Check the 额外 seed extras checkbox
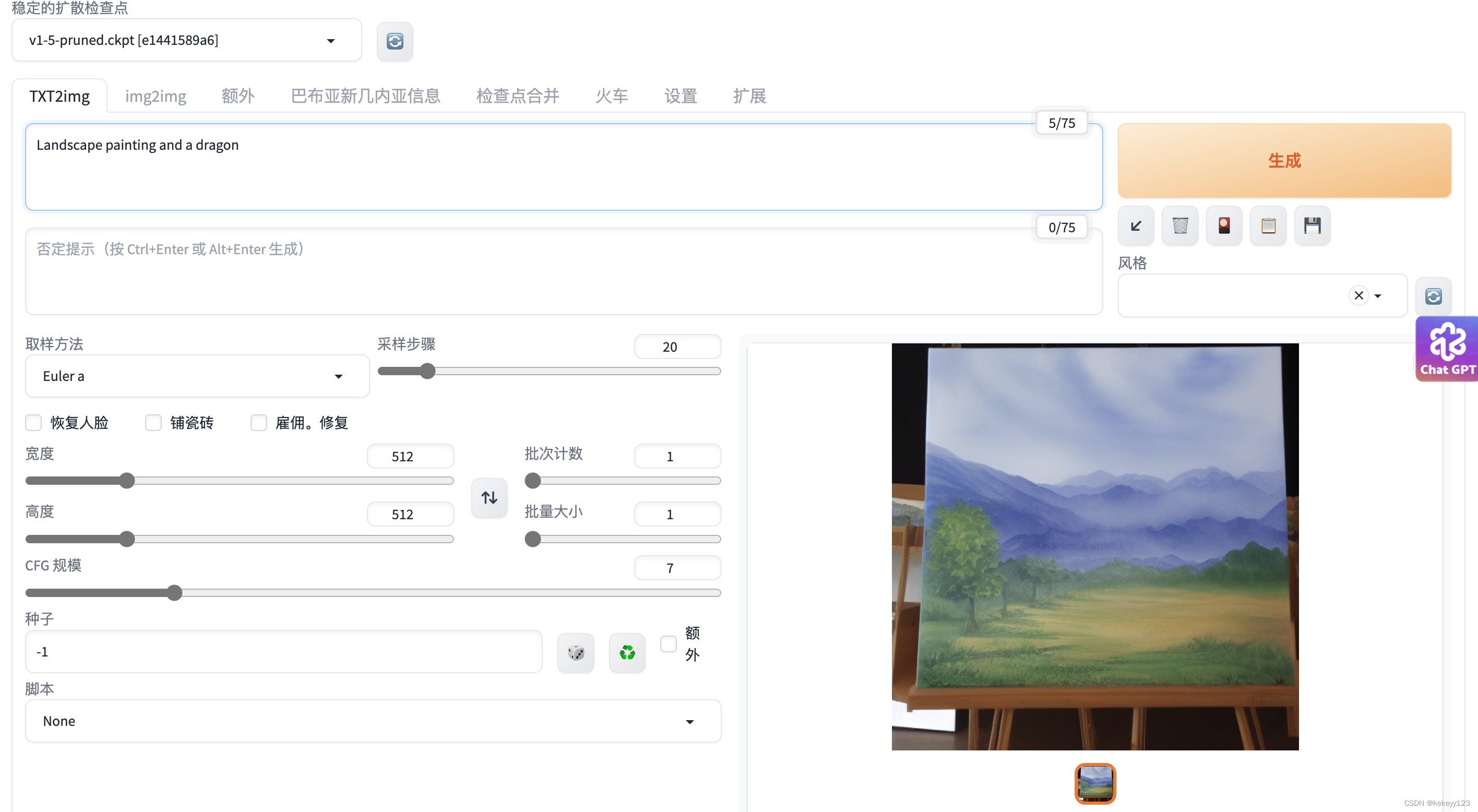Viewport: 1478px width, 812px height. click(668, 644)
